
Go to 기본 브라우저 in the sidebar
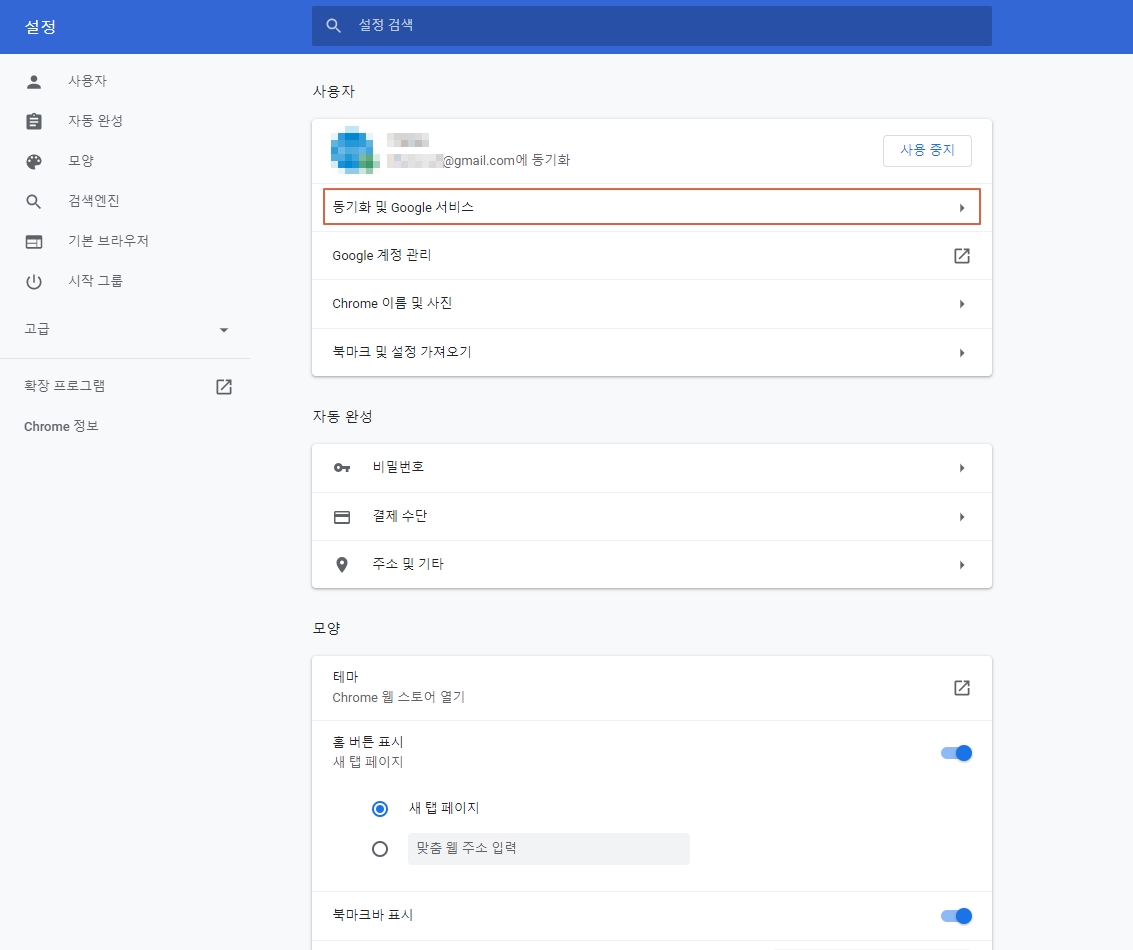108,241
